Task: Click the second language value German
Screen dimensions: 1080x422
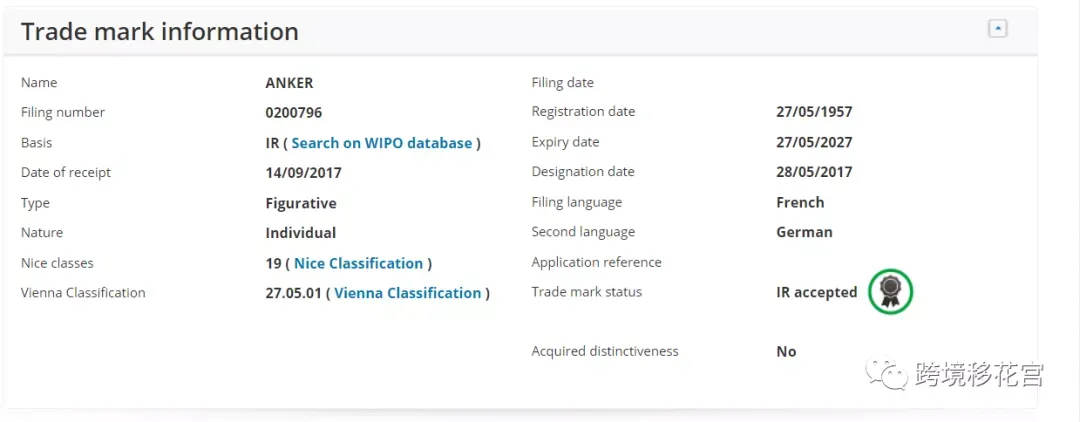Action: click(x=804, y=232)
